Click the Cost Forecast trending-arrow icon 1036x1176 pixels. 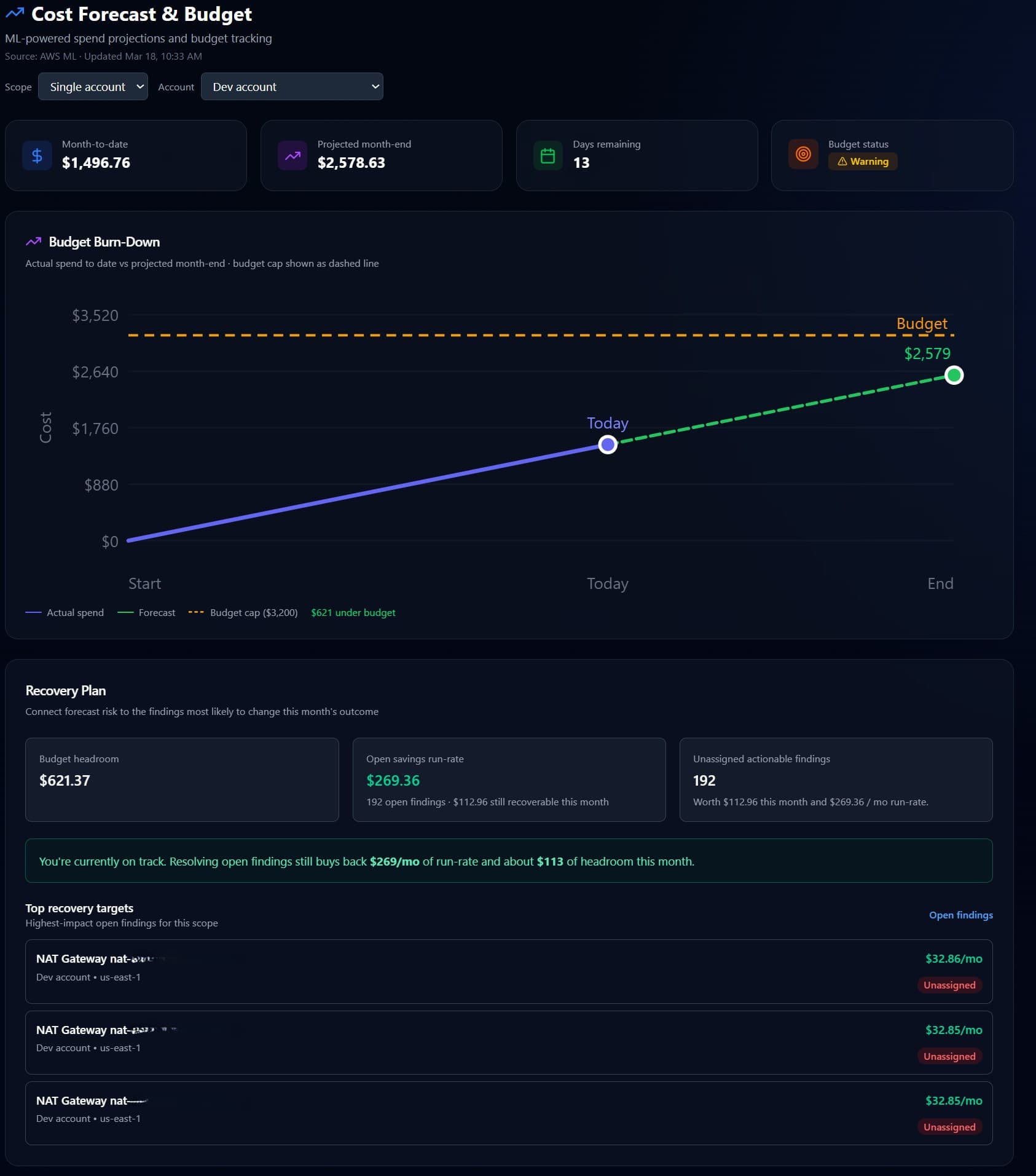[15, 14]
